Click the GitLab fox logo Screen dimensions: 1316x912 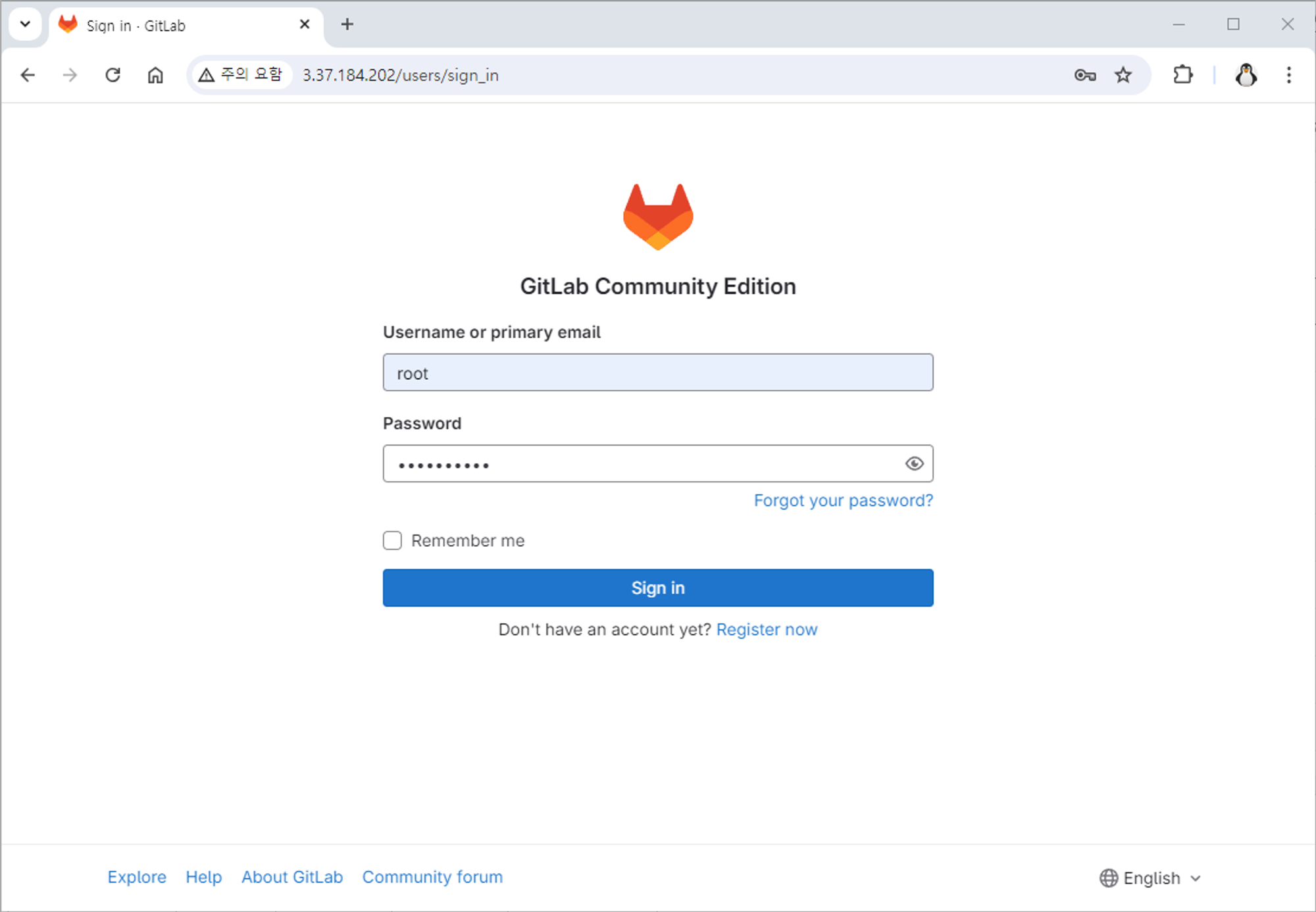tap(657, 216)
